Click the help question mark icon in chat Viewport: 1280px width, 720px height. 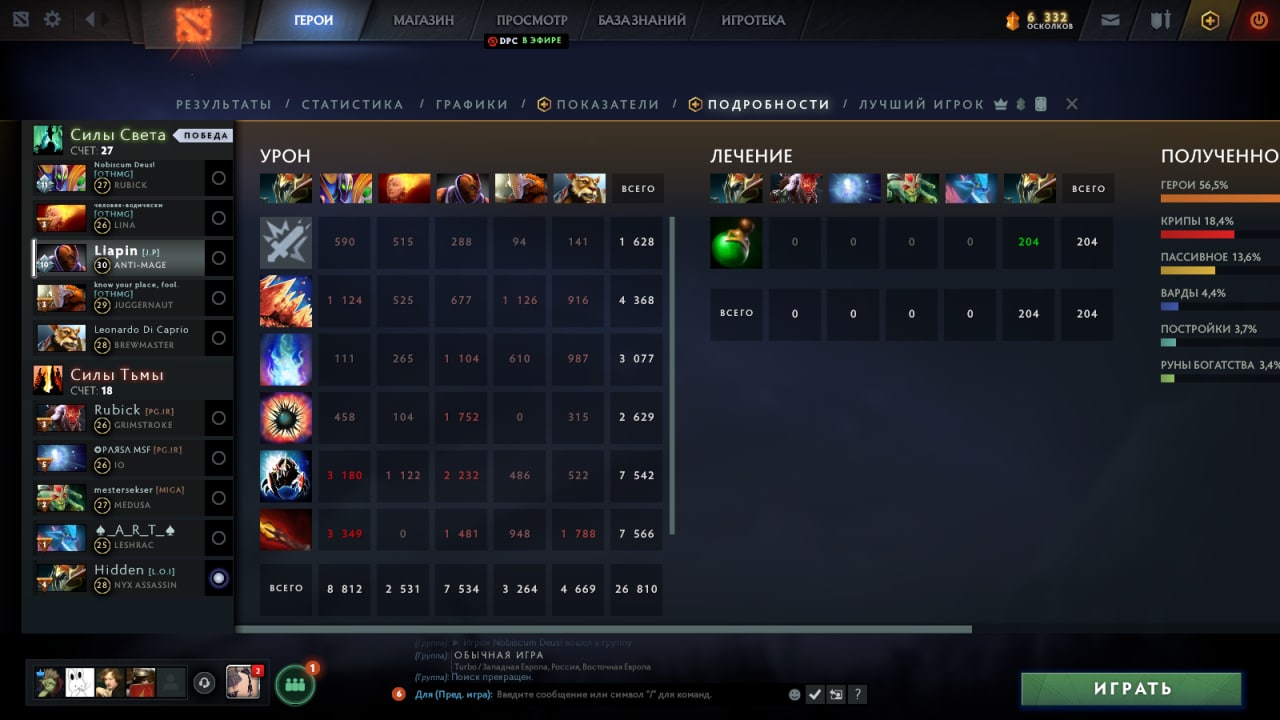click(857, 694)
